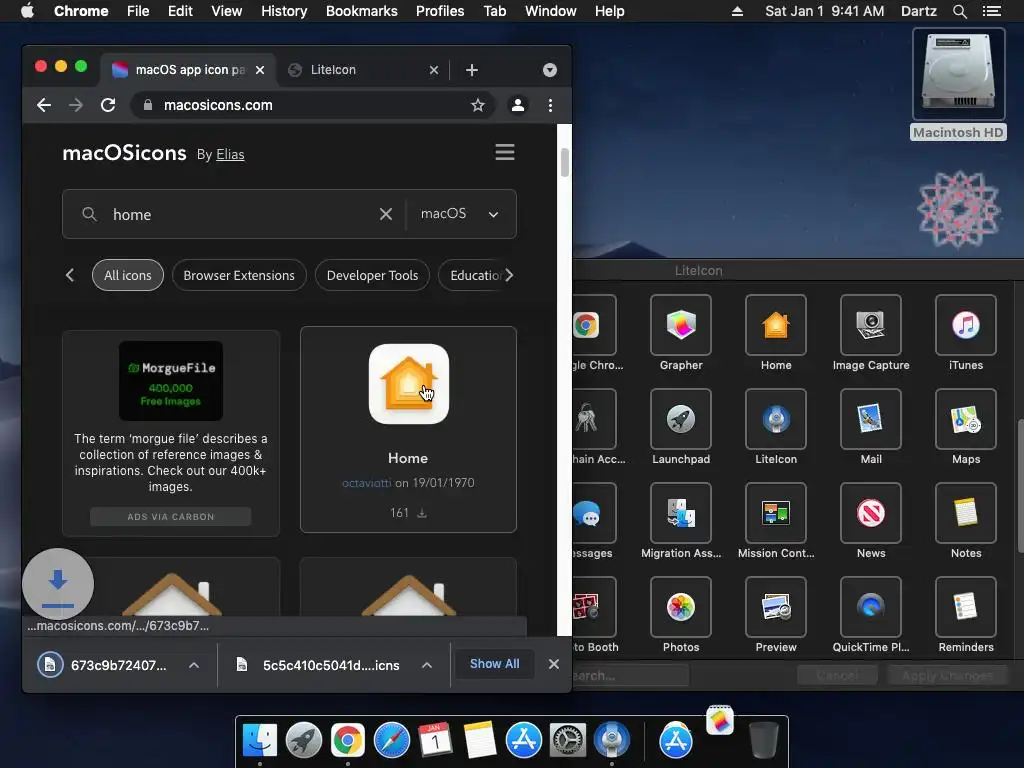Viewport: 1024px width, 768px height.
Task: Open the macOSicons hamburger menu
Action: tap(505, 152)
